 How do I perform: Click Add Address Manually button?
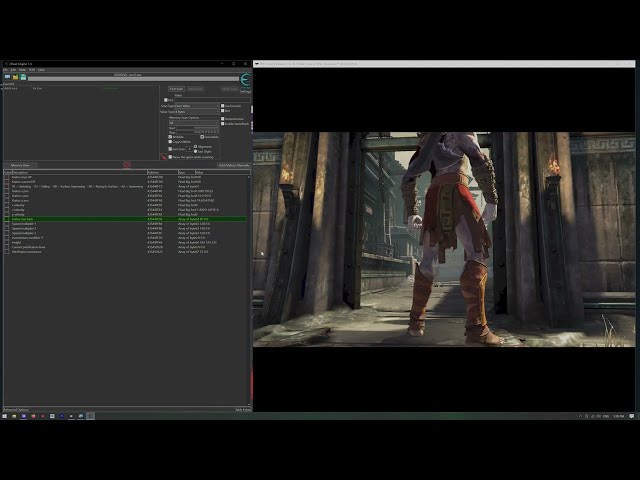pyautogui.click(x=234, y=165)
